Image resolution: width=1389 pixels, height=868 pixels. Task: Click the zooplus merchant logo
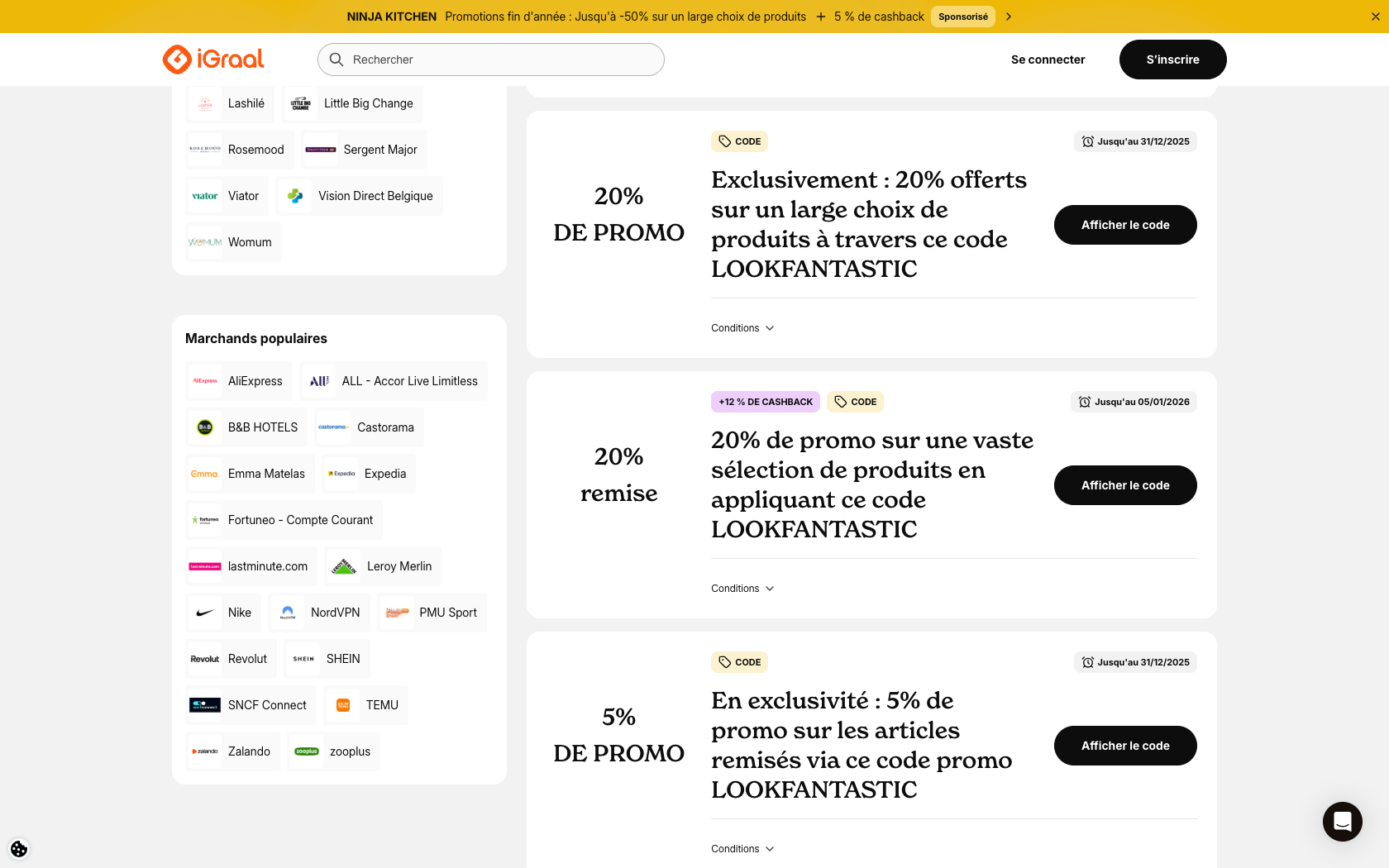pos(306,751)
